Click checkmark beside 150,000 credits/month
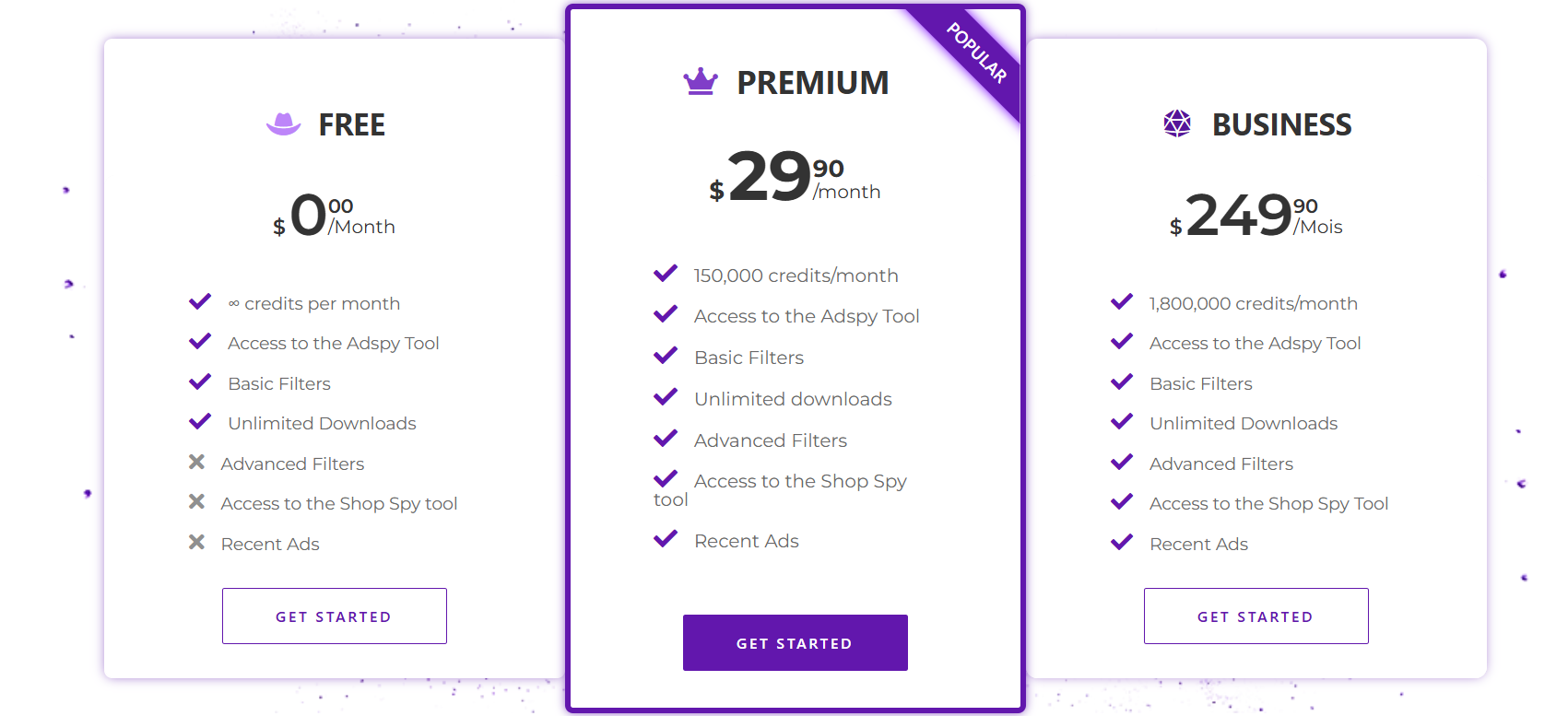The height and width of the screenshot is (716, 1568). click(666, 273)
